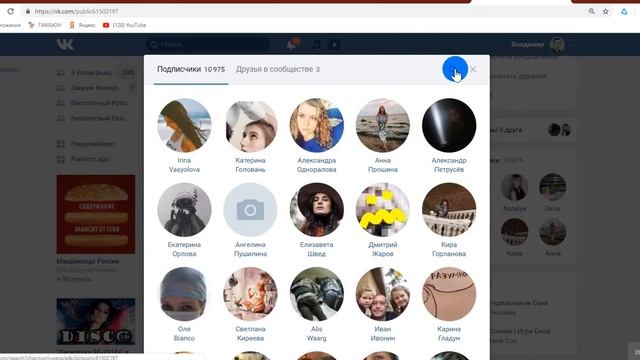Image resolution: width=640 pixels, height=360 pixels.
Task: Open Кира Горланова's avatar
Action: tap(449, 209)
